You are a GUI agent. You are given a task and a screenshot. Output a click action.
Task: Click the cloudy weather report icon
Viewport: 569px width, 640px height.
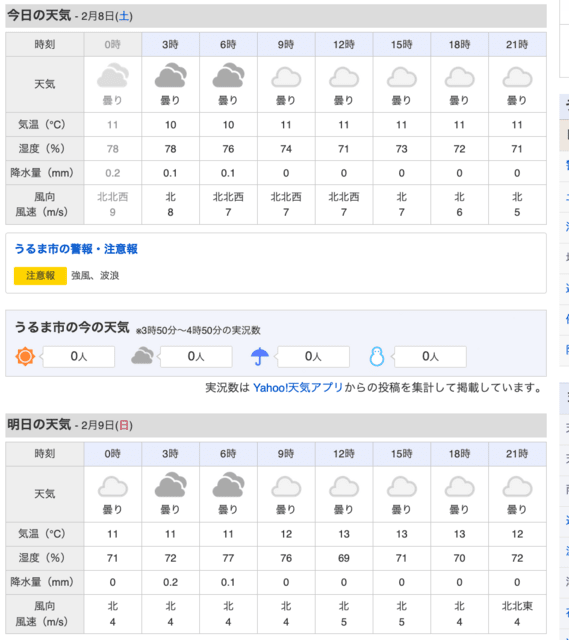142,356
